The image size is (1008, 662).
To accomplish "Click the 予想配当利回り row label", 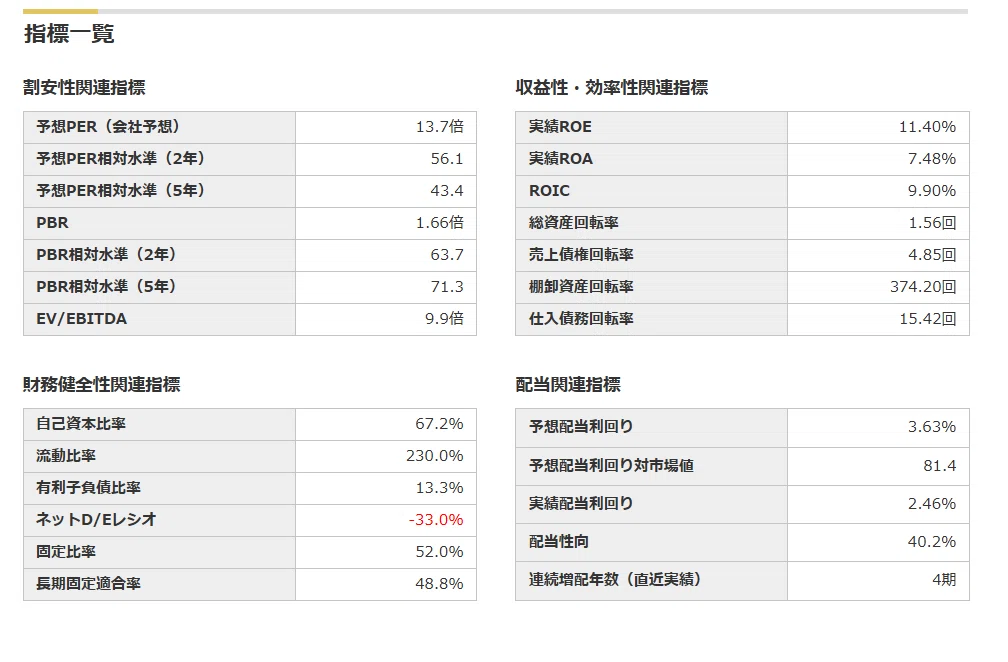I will click(580, 427).
